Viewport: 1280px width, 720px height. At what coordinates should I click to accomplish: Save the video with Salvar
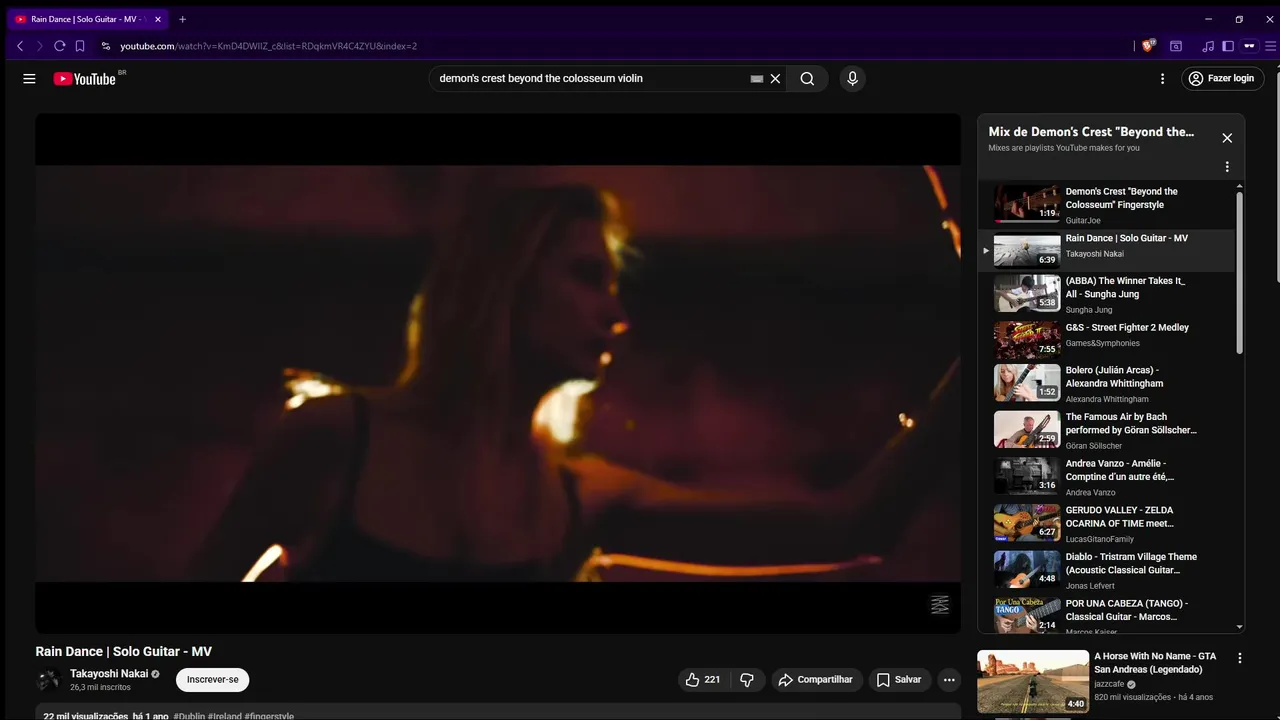coord(899,680)
